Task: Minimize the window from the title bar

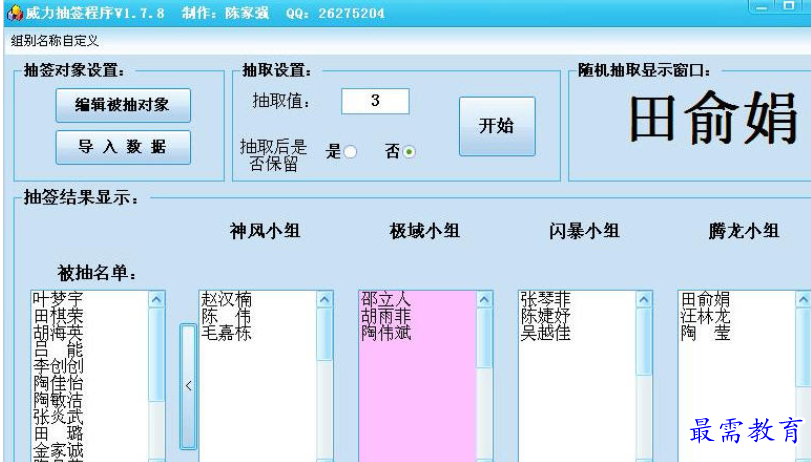Action: tap(761, 7)
